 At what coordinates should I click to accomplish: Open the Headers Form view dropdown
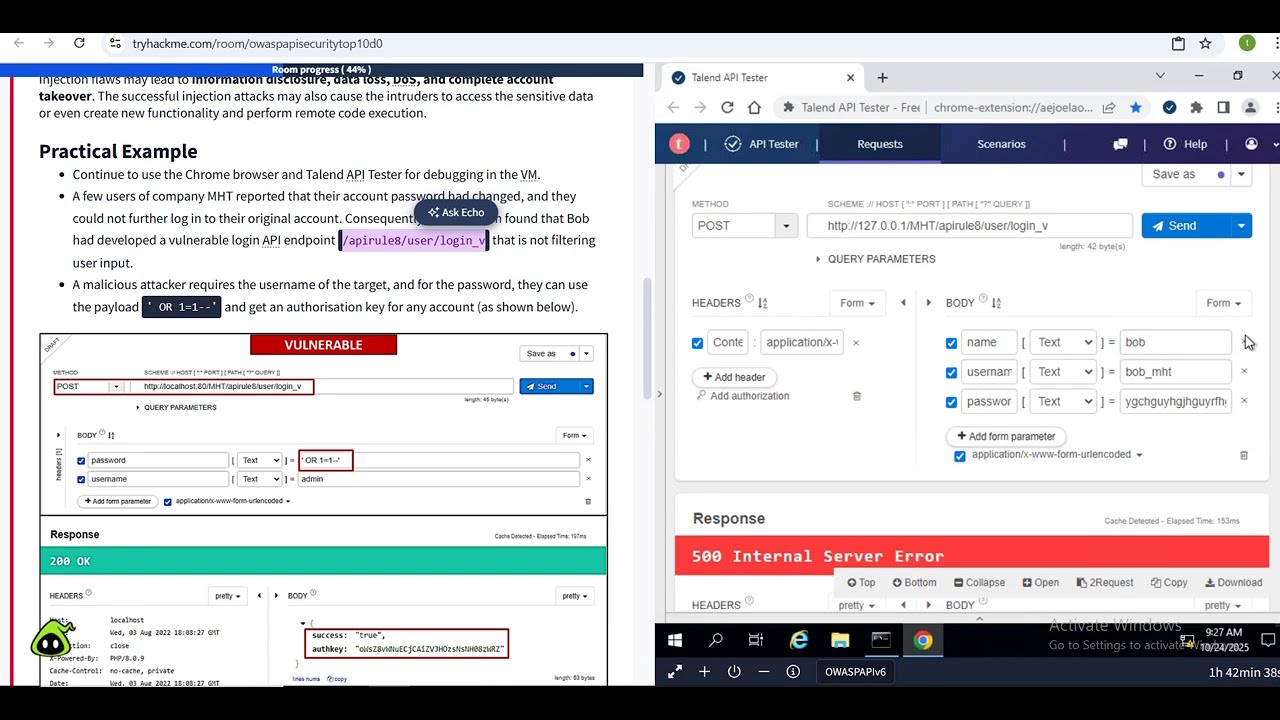point(857,303)
